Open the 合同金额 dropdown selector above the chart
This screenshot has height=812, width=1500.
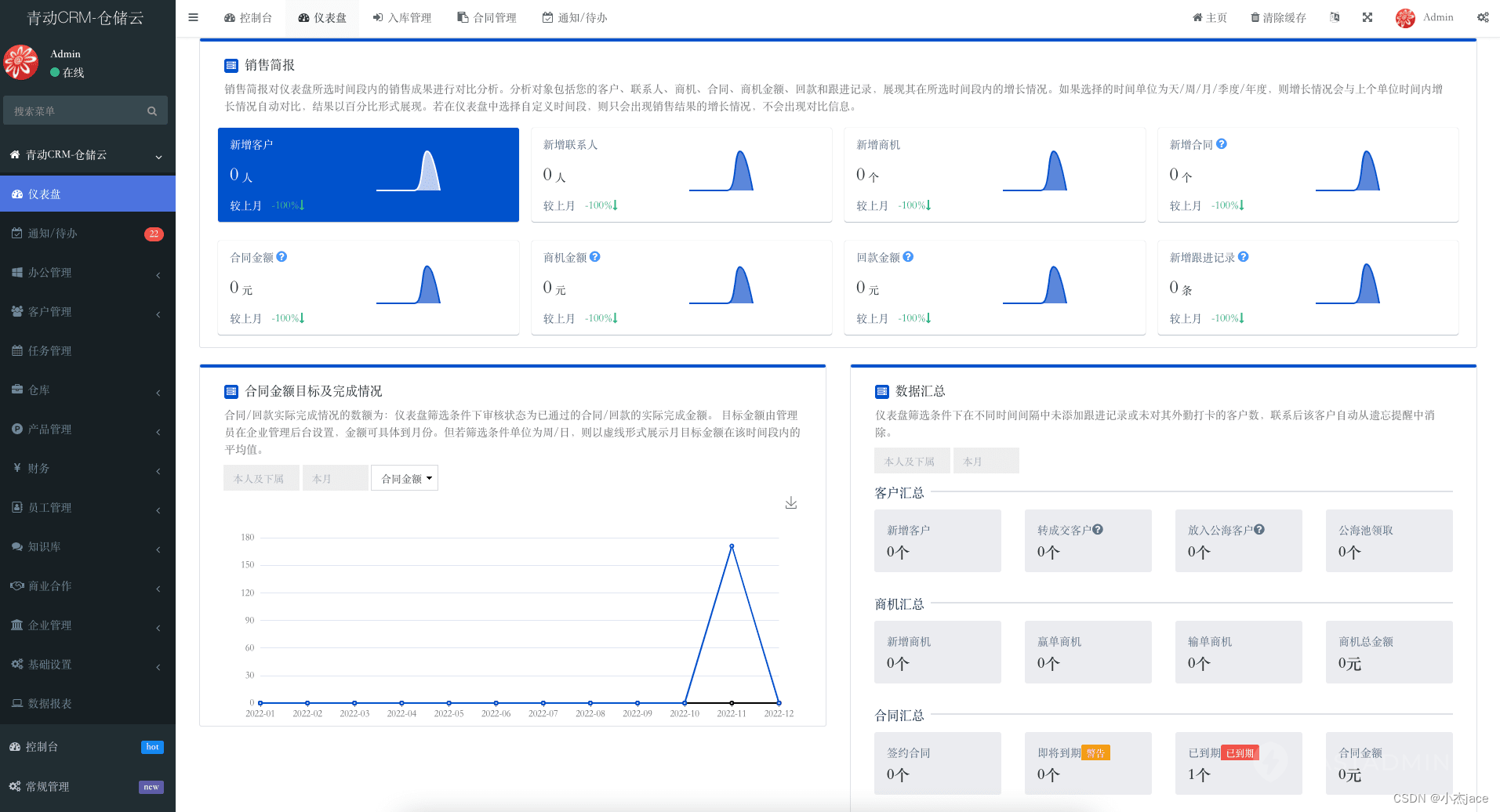pos(405,478)
